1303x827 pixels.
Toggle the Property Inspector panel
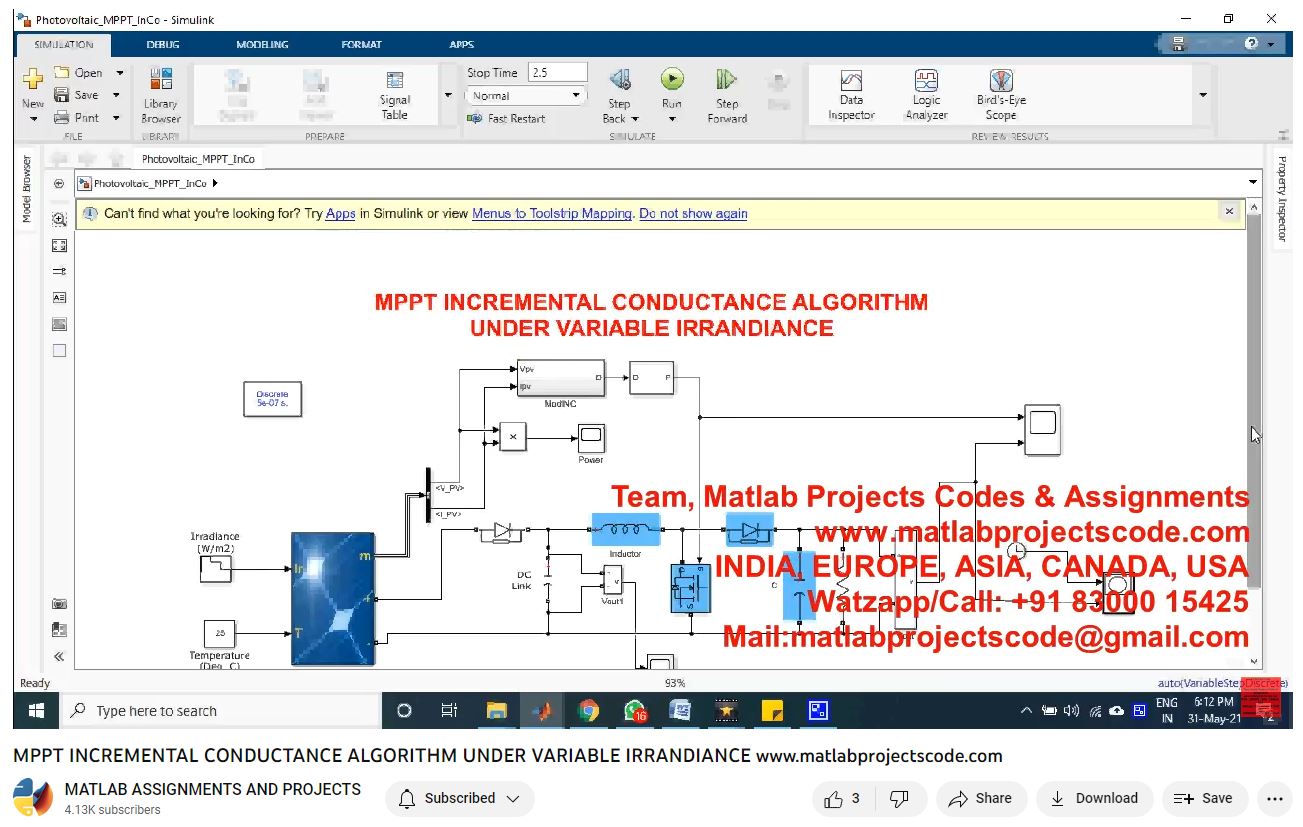click(x=1281, y=198)
